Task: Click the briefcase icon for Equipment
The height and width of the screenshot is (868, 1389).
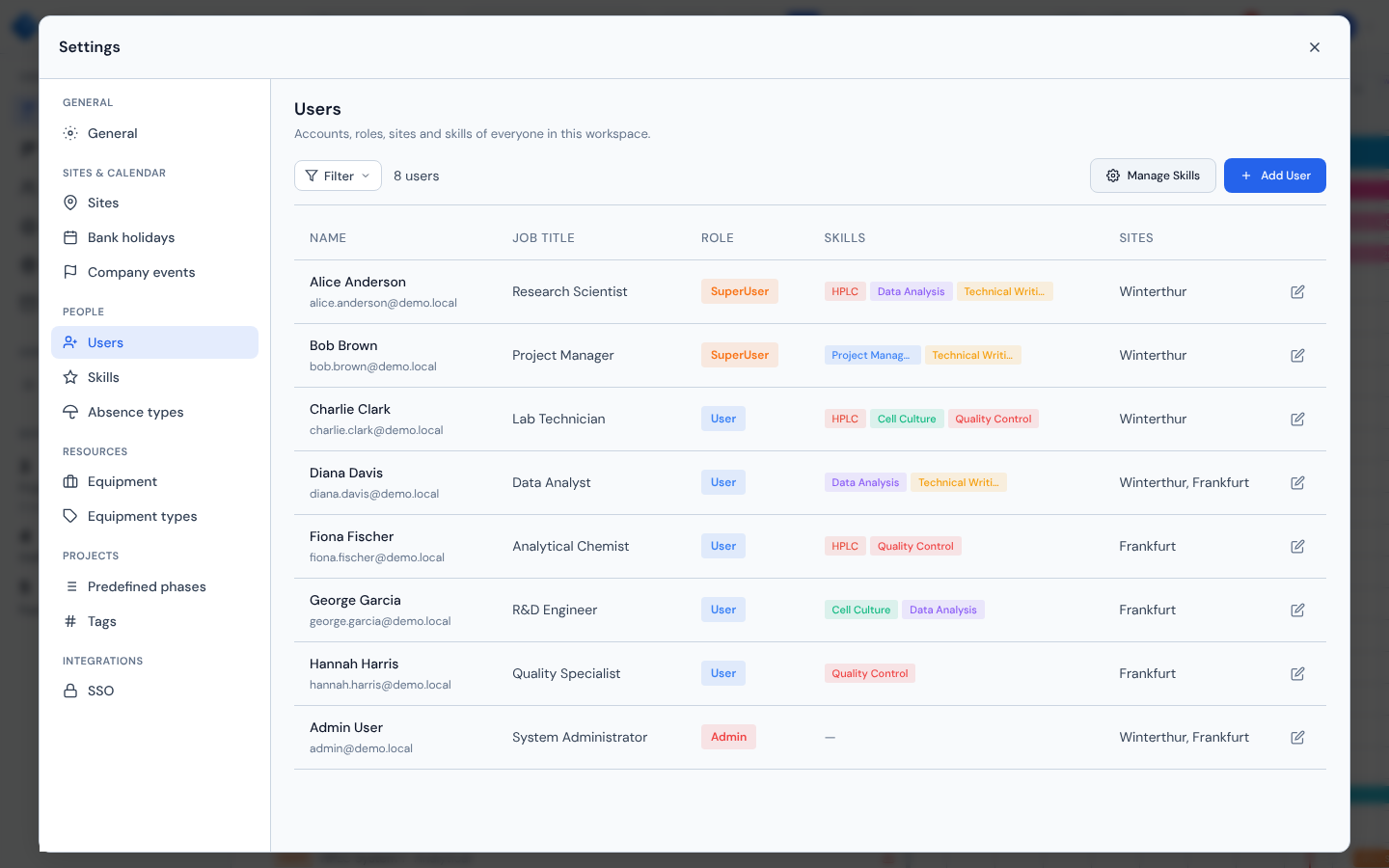Action: (70, 481)
